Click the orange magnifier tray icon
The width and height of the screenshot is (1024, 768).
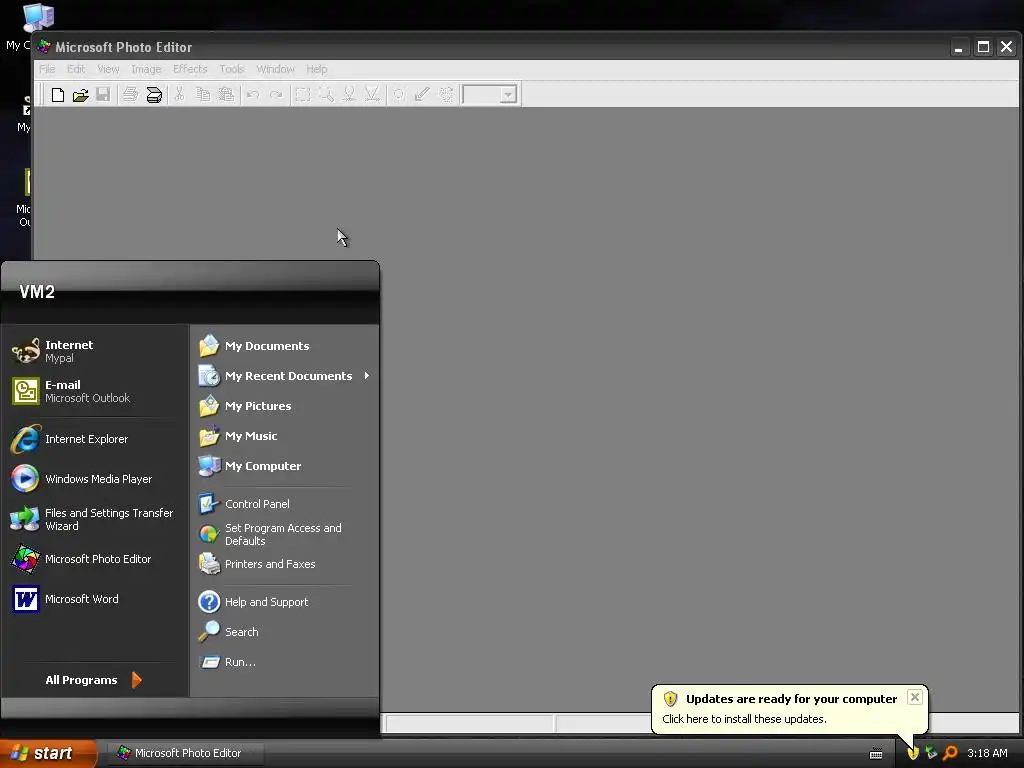click(x=950, y=753)
